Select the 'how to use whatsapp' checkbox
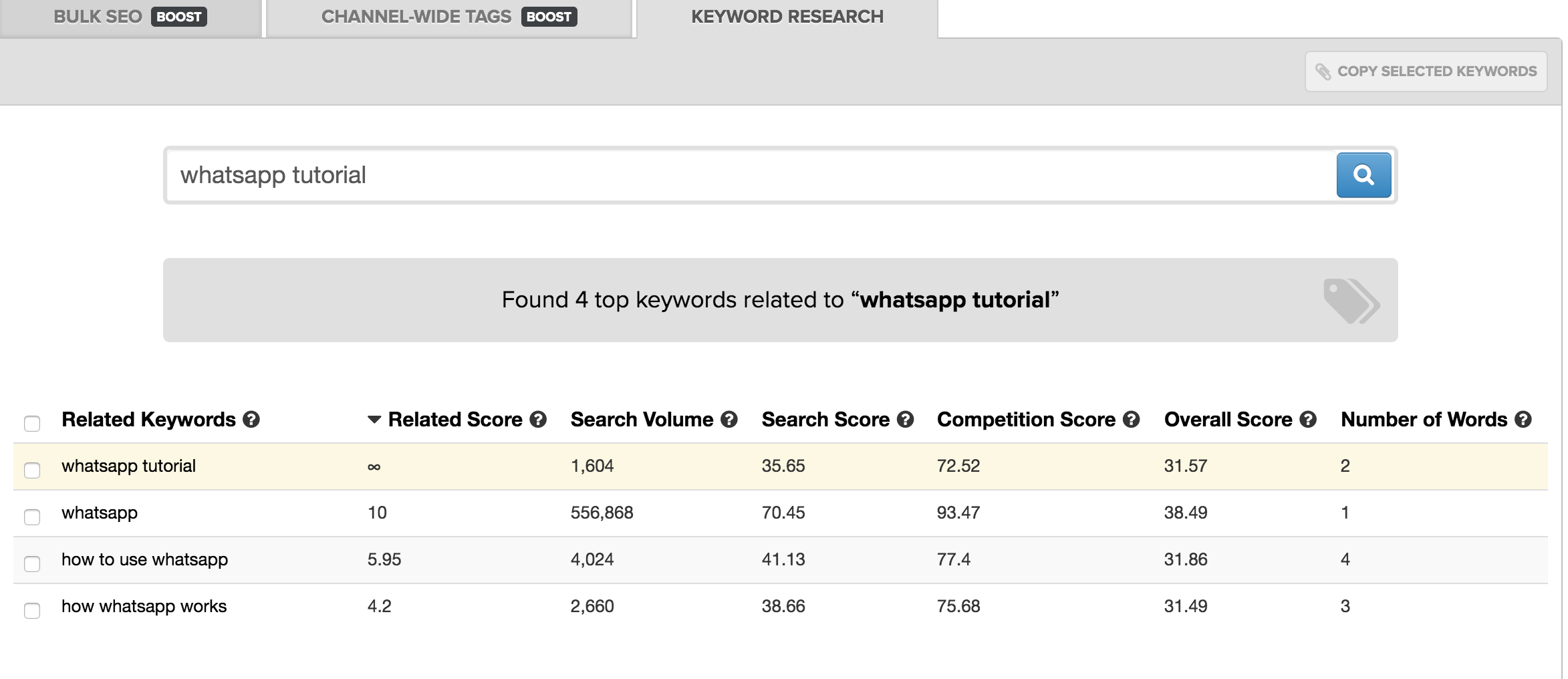 pos(32,563)
